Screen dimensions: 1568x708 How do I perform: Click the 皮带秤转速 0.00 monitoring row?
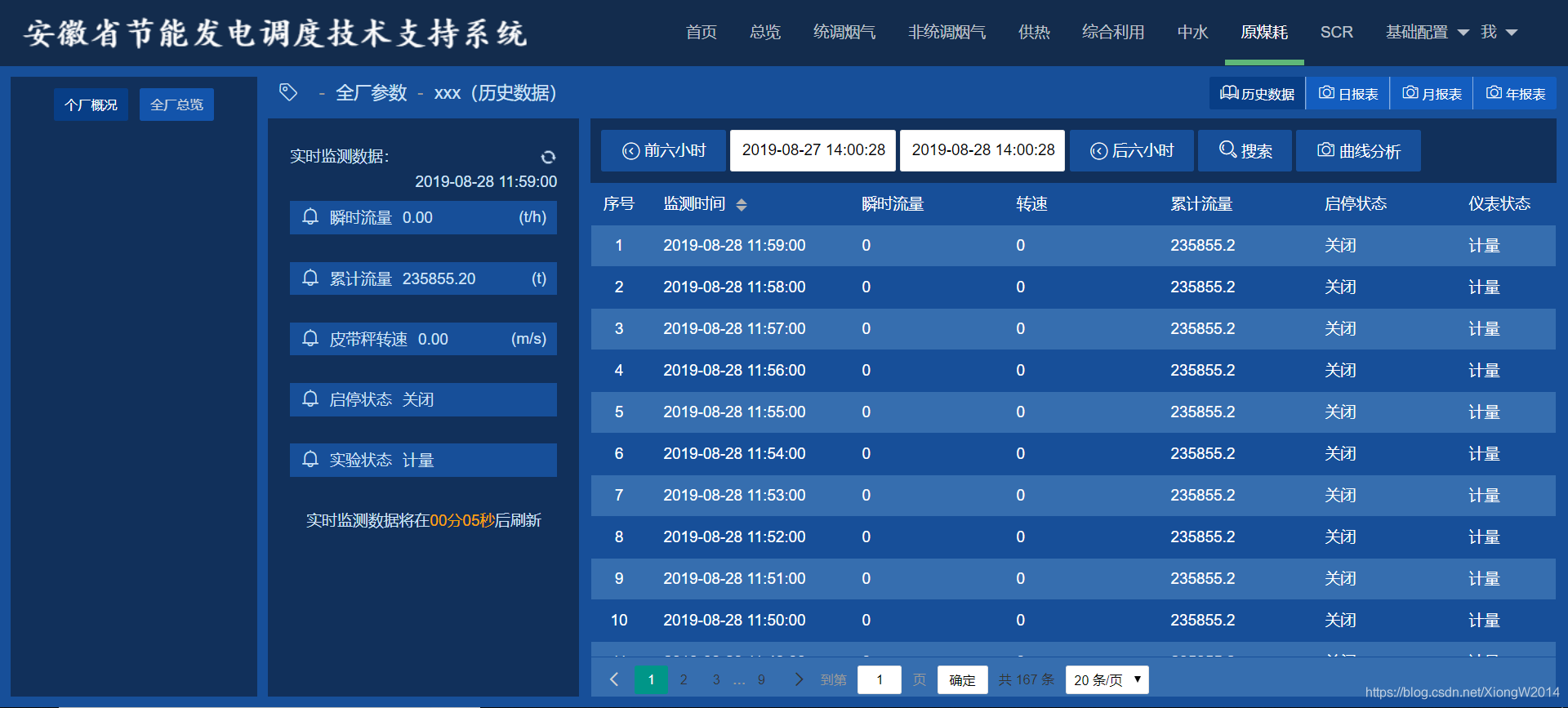pos(423,339)
